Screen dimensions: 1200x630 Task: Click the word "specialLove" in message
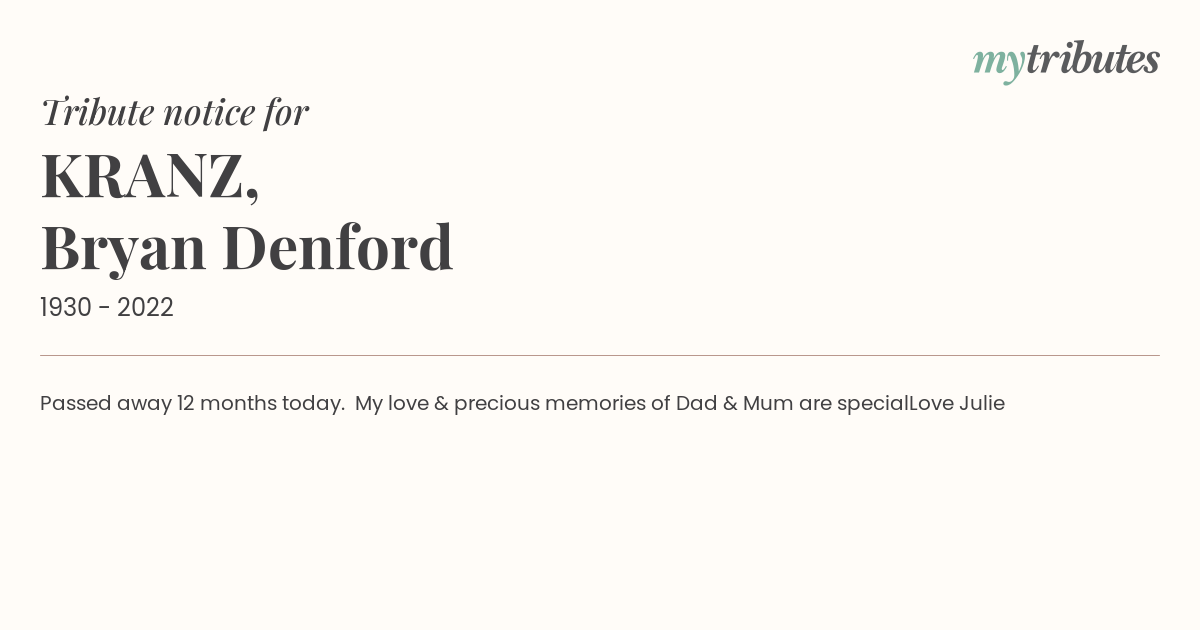(x=895, y=404)
